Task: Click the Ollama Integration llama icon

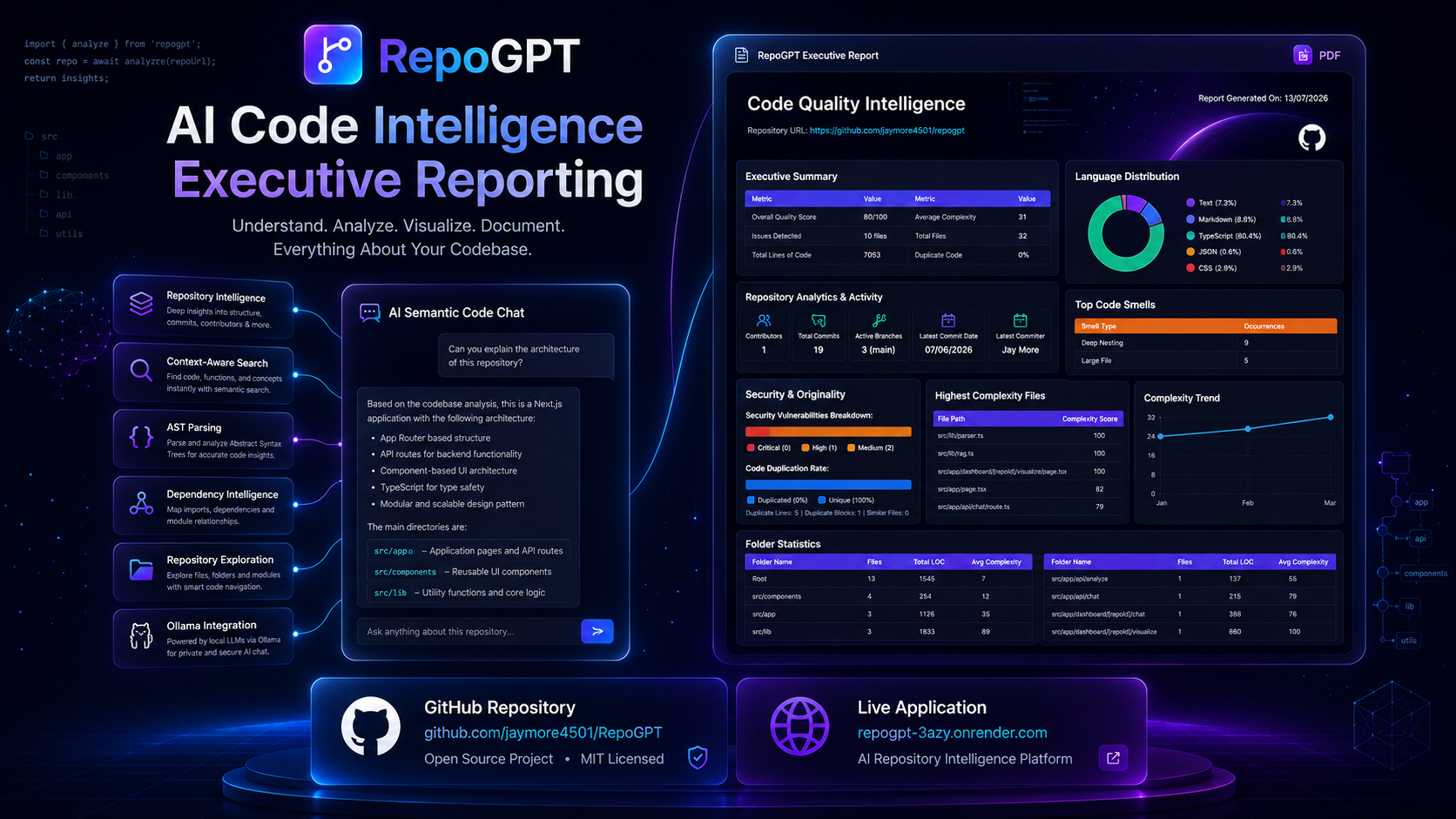Action: click(x=141, y=636)
